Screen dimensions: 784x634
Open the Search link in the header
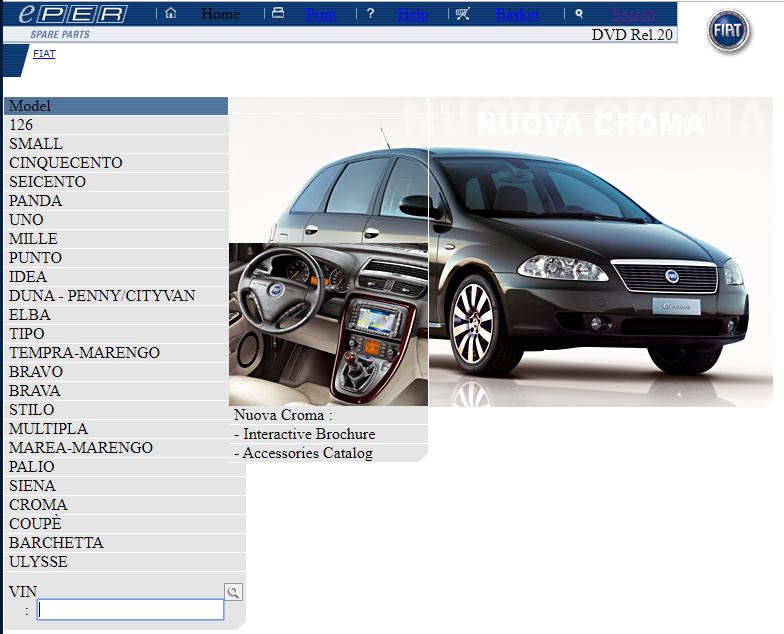tap(632, 14)
